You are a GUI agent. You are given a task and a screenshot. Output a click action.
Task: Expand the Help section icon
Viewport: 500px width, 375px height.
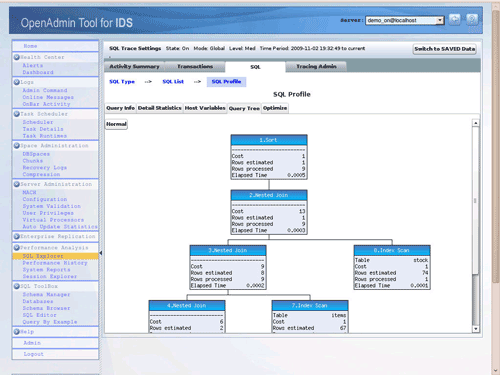coord(17,332)
